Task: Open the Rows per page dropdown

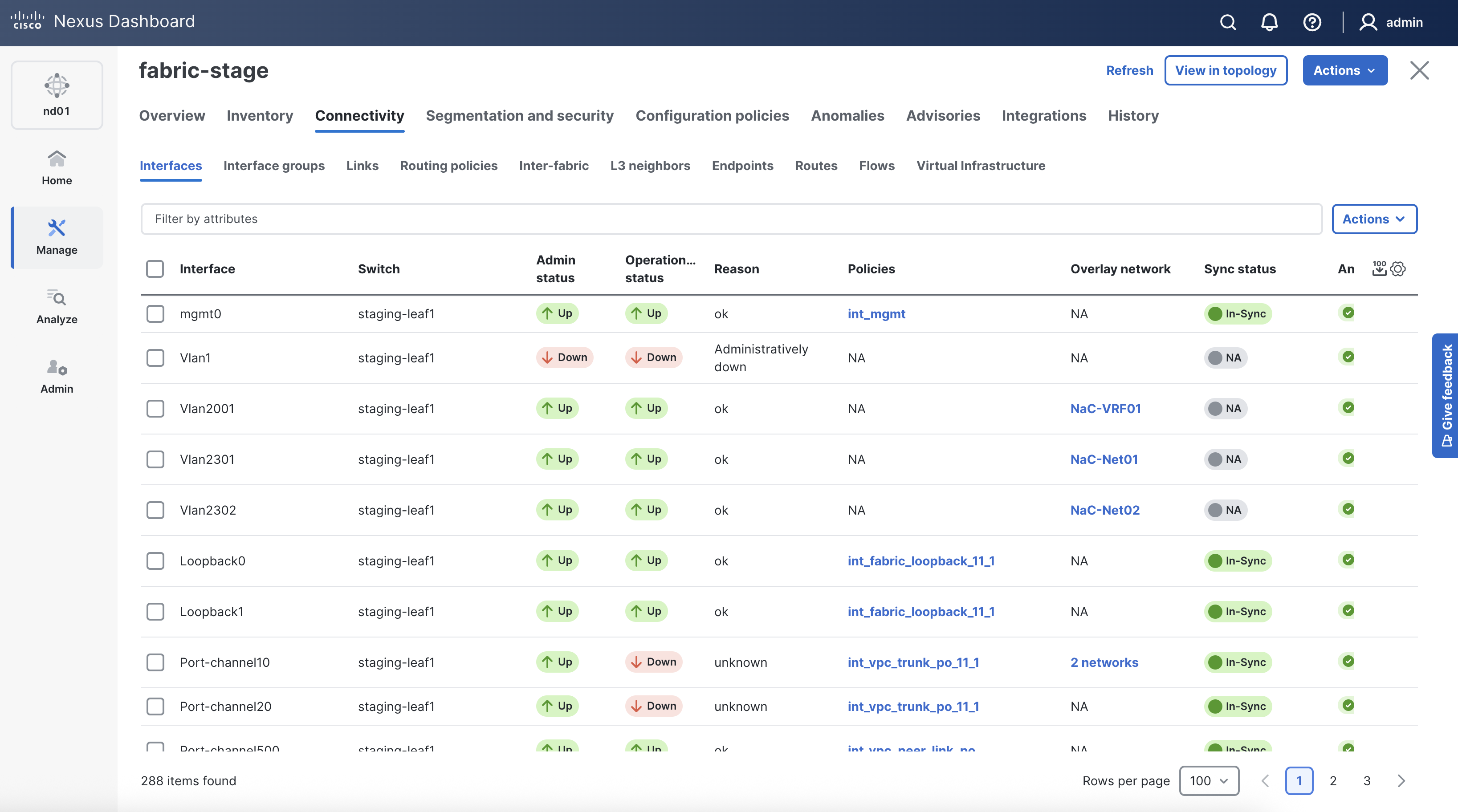Action: [x=1209, y=781]
